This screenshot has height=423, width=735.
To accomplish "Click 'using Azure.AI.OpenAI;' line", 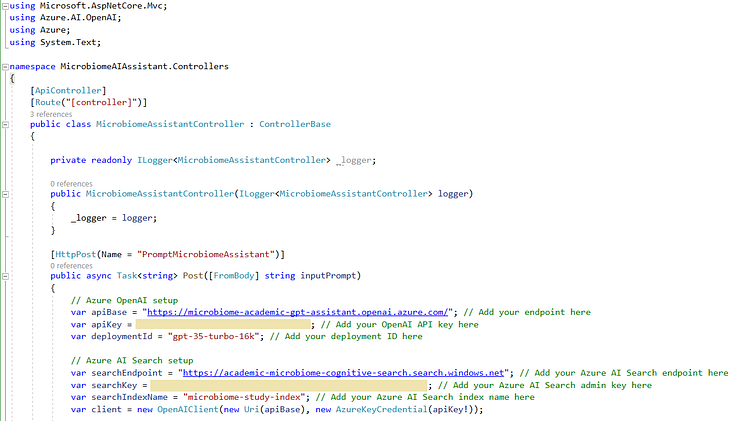I will tap(65, 18).
